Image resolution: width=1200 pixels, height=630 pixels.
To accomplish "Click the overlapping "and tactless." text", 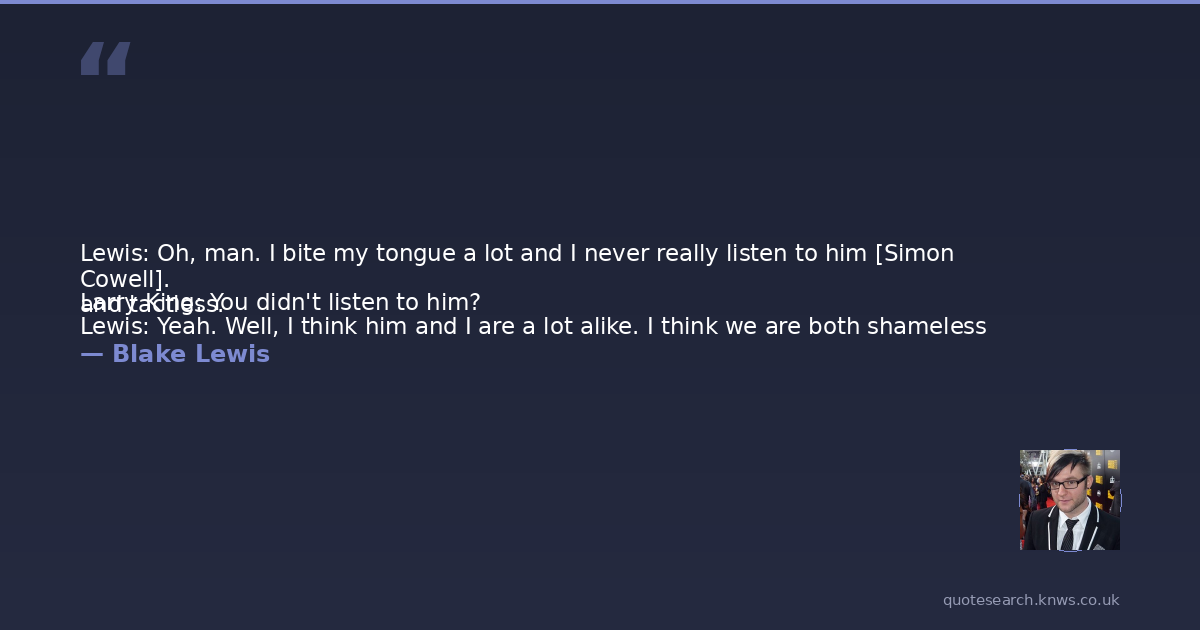I will pyautogui.click(x=152, y=306).
